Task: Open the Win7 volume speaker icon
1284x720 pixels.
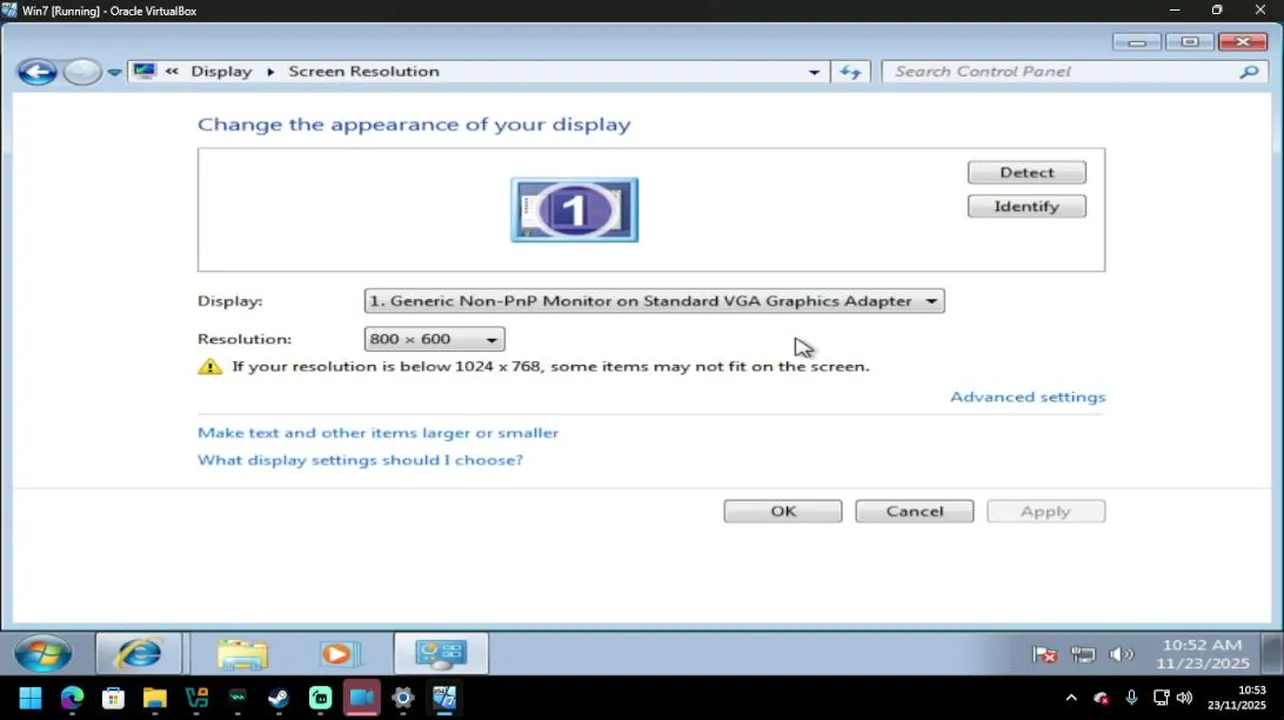Action: (1121, 655)
